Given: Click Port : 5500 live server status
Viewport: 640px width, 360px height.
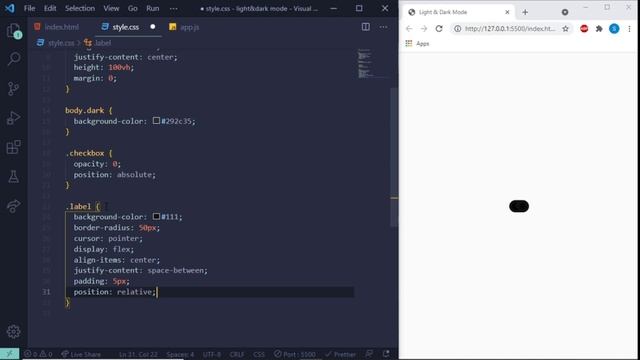Looking at the screenshot, I should pyautogui.click(x=295, y=354).
